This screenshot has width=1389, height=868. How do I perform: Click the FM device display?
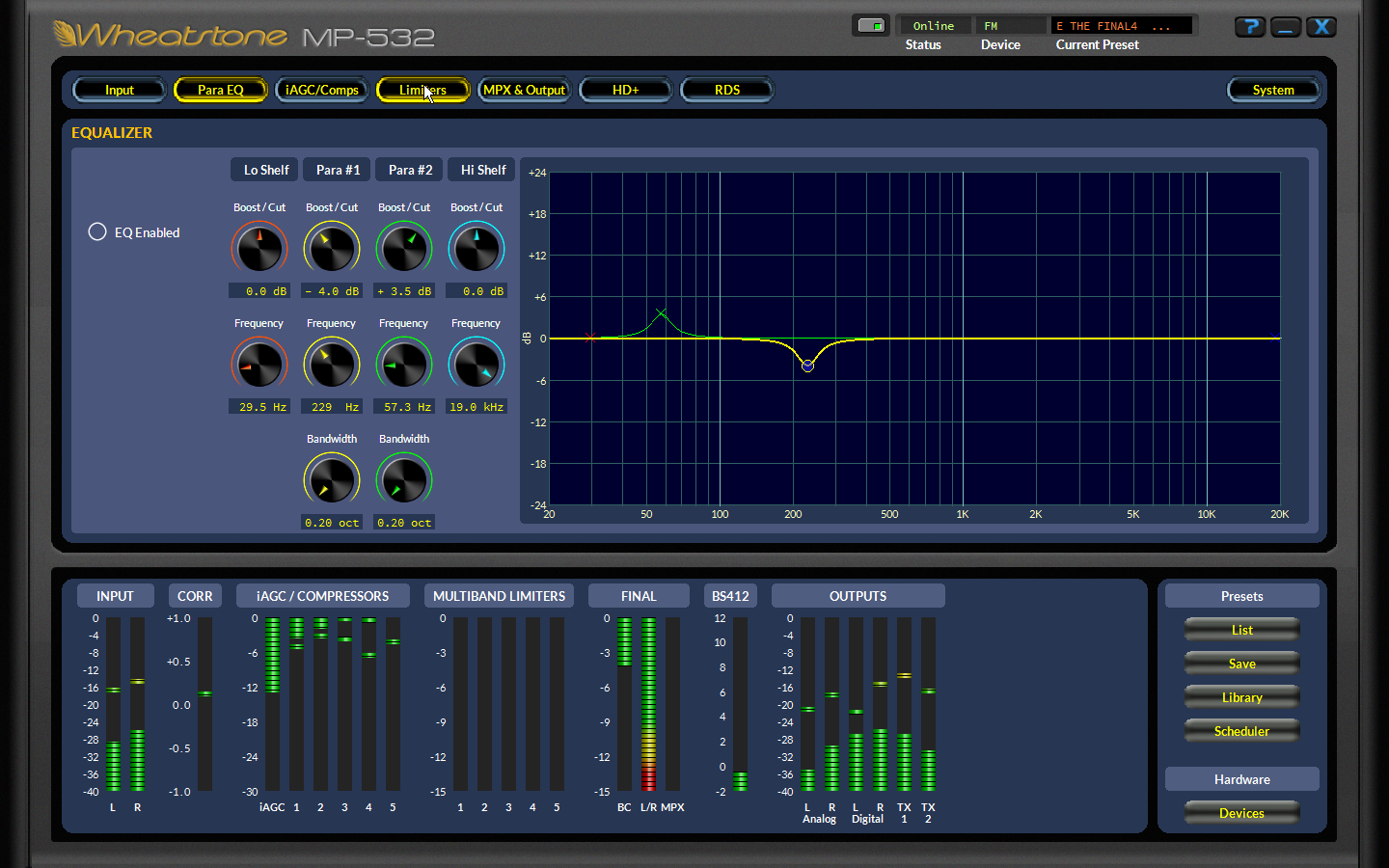point(1010,26)
